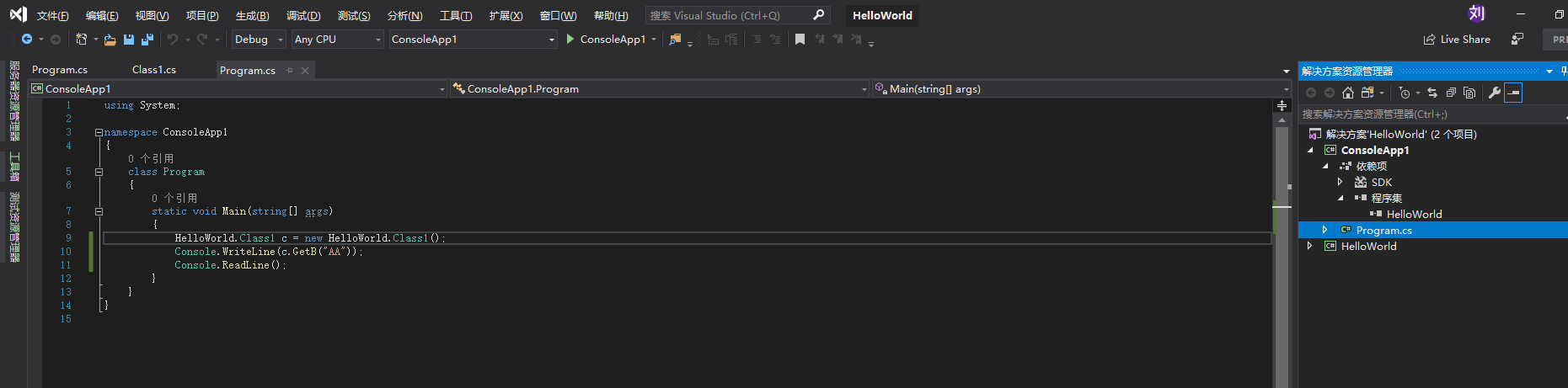Click the editor vertical scrollbar track
The height and width of the screenshot is (388, 1568).
point(1282,252)
